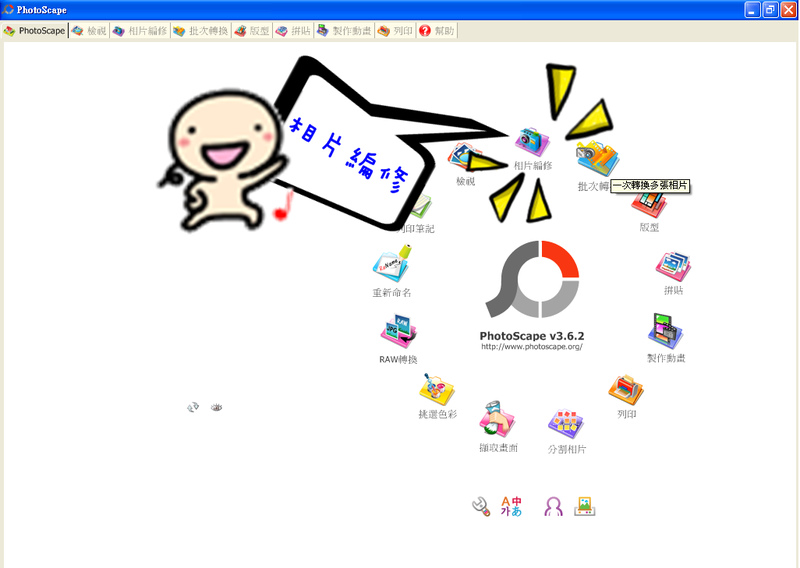Open settings wrench icon at bottom
This screenshot has width=800, height=568.
[481, 506]
